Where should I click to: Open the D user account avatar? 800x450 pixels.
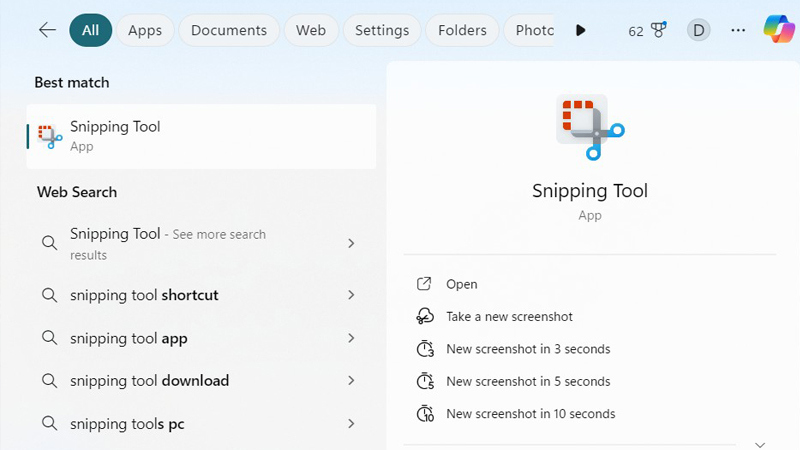[x=698, y=30]
